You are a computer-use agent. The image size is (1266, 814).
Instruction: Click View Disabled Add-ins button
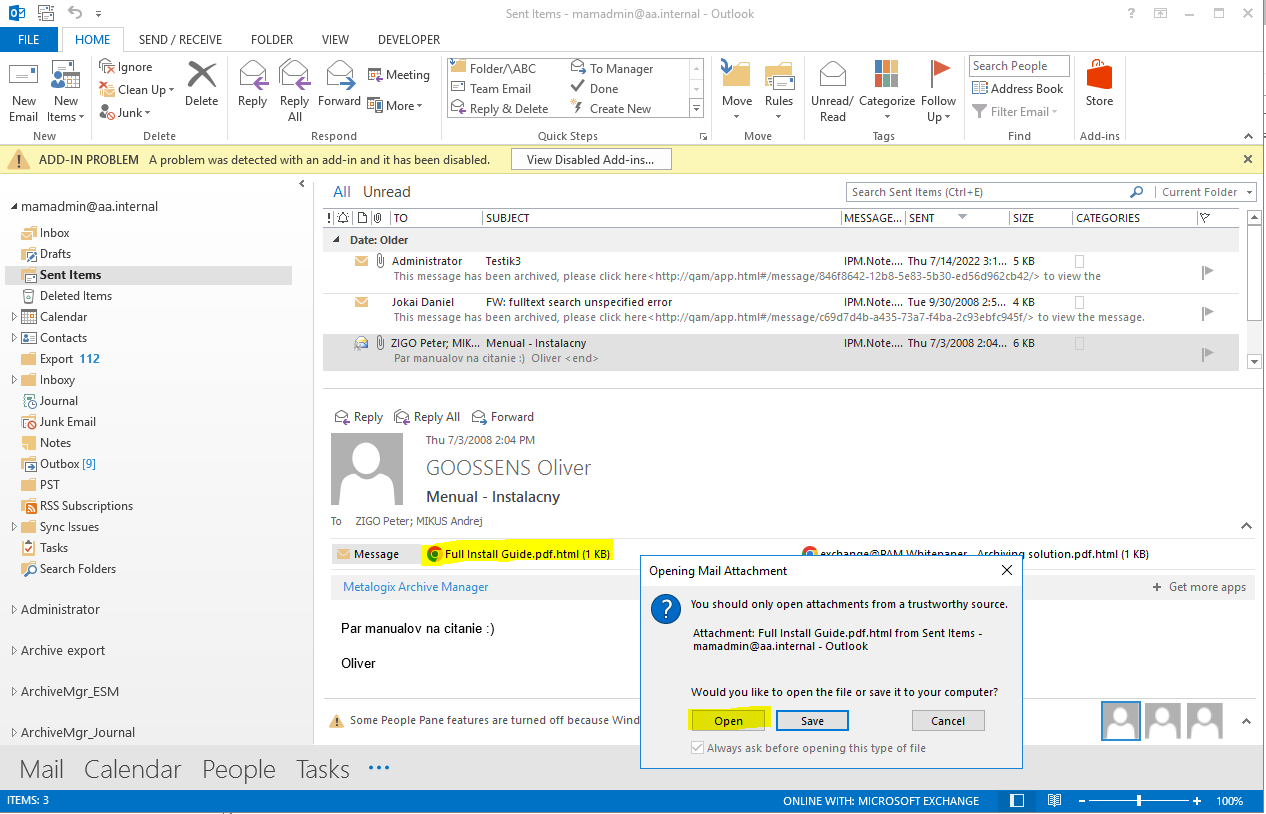591,159
